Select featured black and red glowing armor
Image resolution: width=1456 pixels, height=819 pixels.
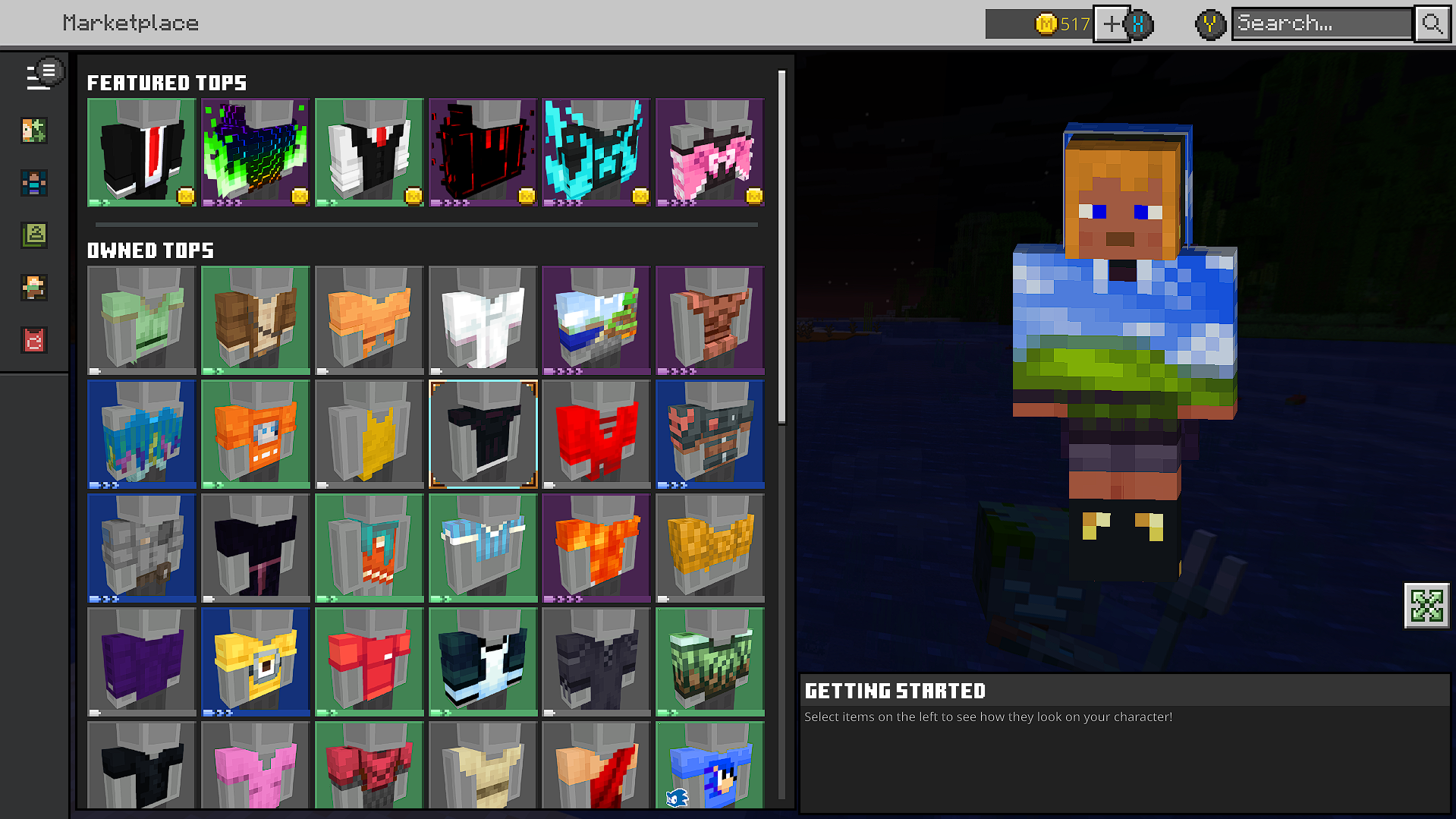(x=483, y=153)
